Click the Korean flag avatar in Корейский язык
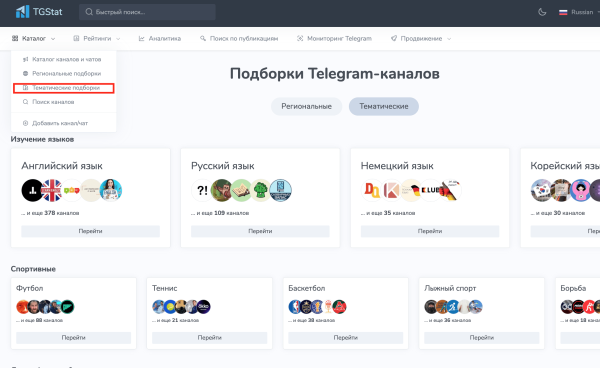Viewport: 600px width, 368px height. tap(541, 190)
